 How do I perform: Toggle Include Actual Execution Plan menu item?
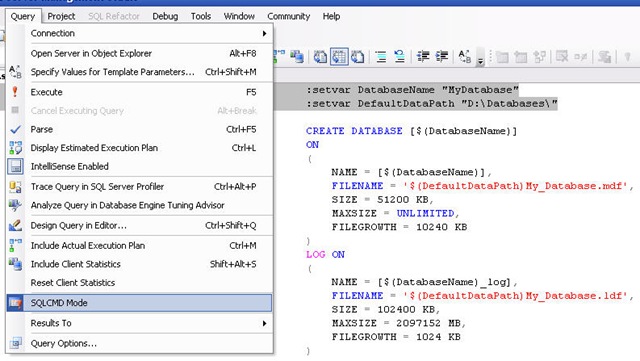139,245
